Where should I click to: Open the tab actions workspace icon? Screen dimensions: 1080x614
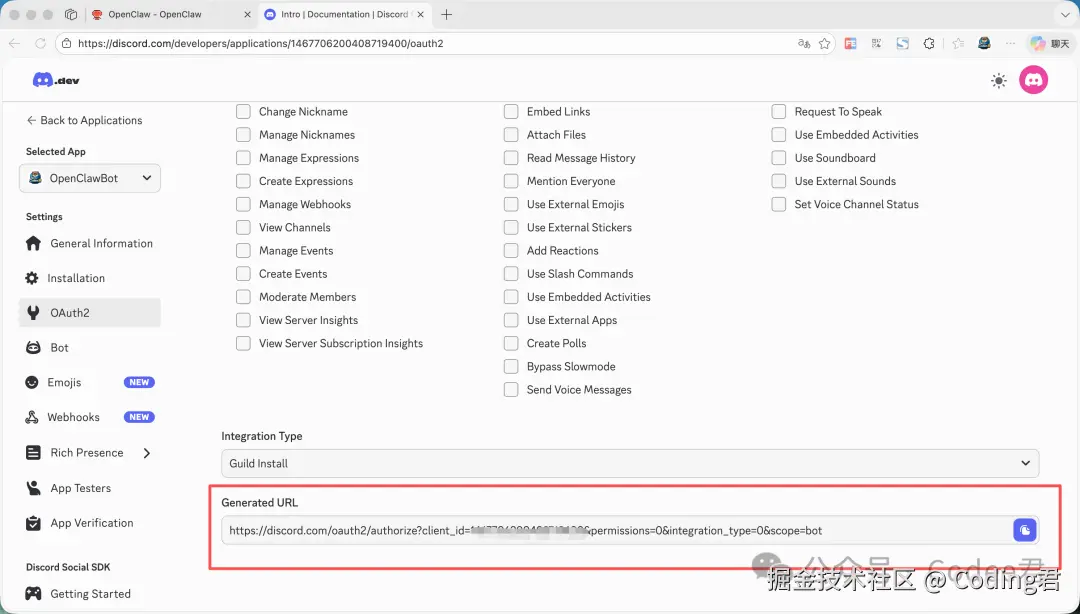point(71,14)
